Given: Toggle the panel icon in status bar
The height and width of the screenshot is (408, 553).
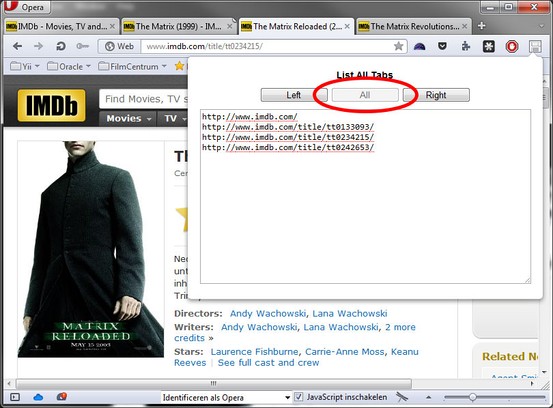Looking at the screenshot, I should click(x=15, y=397).
